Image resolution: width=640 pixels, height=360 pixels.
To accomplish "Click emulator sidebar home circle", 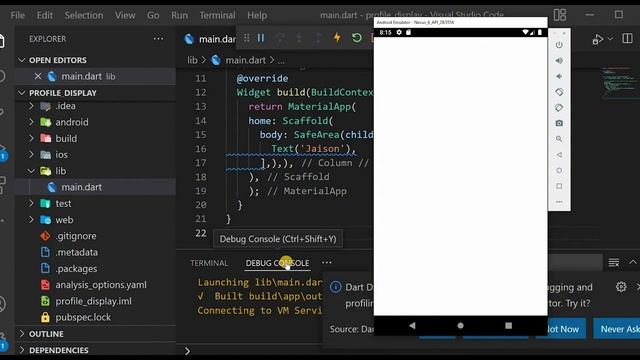I will point(559,171).
